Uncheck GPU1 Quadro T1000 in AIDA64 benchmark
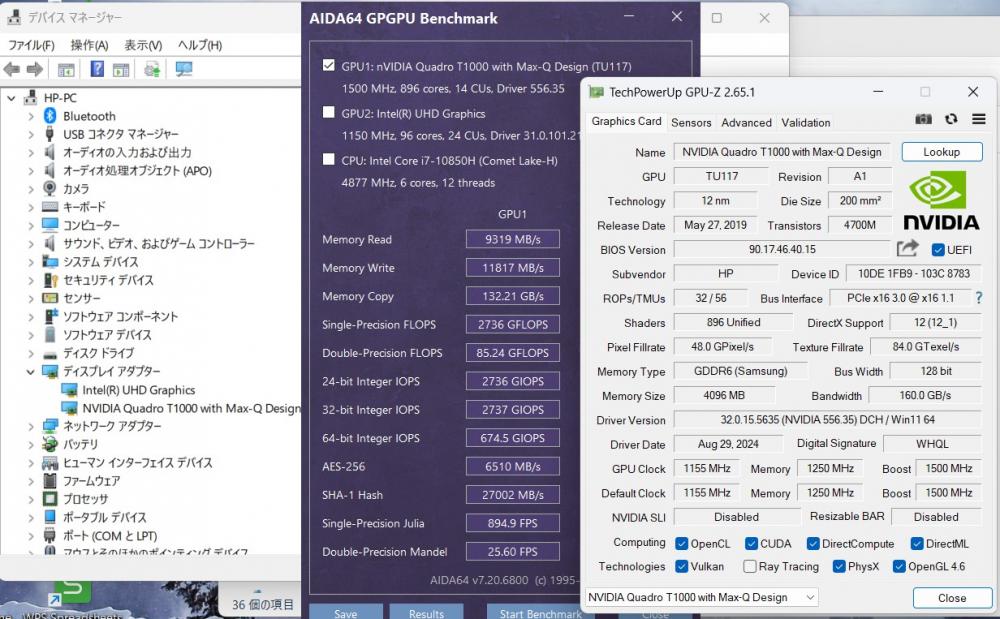Image resolution: width=1000 pixels, height=619 pixels. tap(328, 65)
